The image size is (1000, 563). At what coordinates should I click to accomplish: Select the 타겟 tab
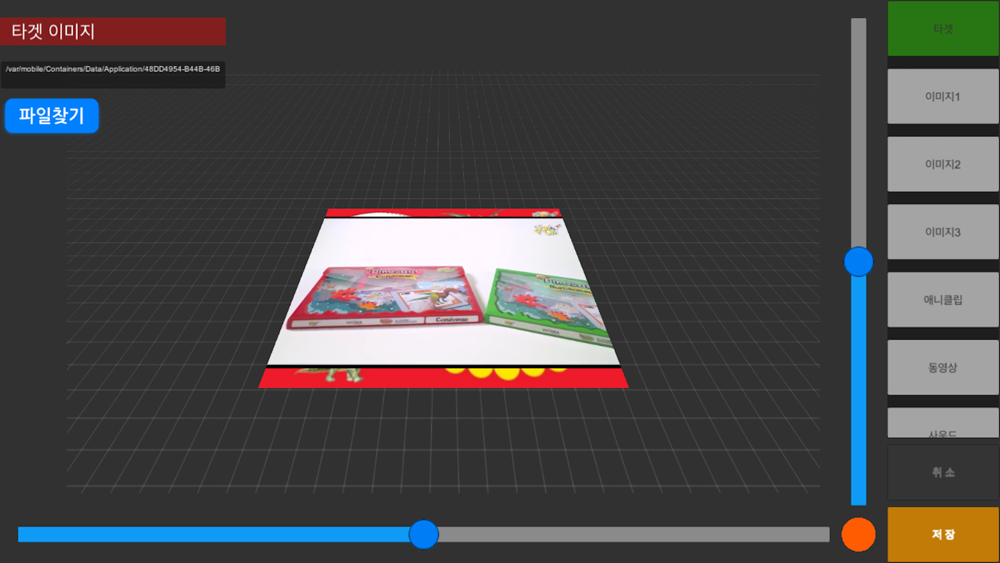point(943,29)
